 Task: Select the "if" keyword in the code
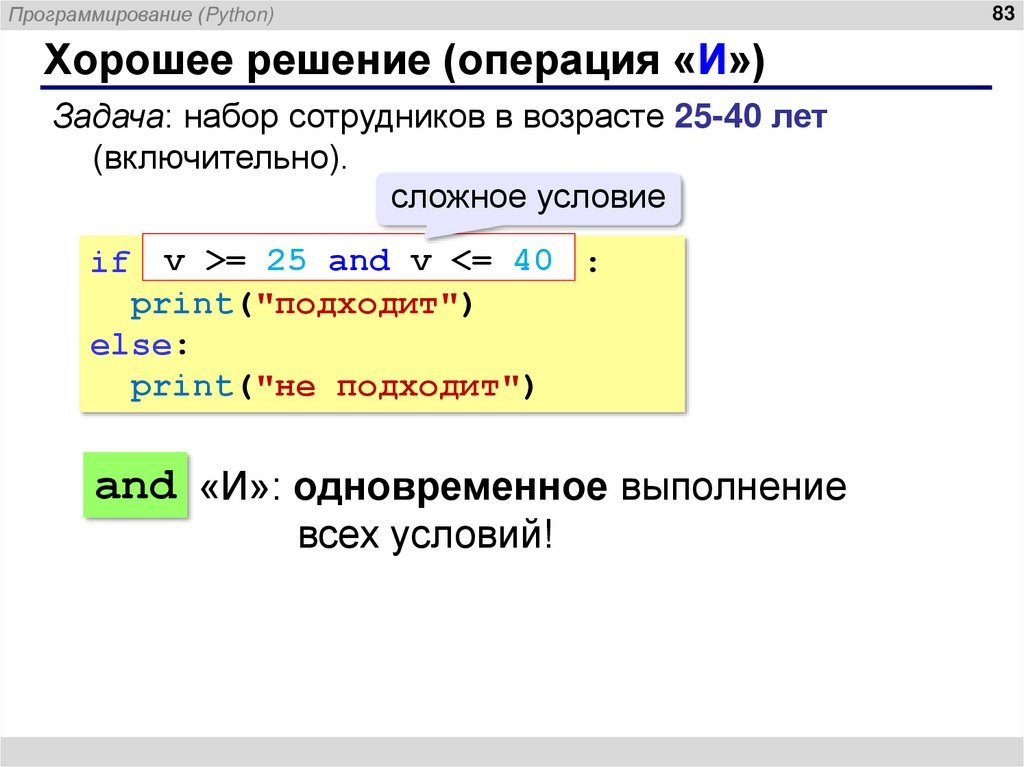coord(112,260)
